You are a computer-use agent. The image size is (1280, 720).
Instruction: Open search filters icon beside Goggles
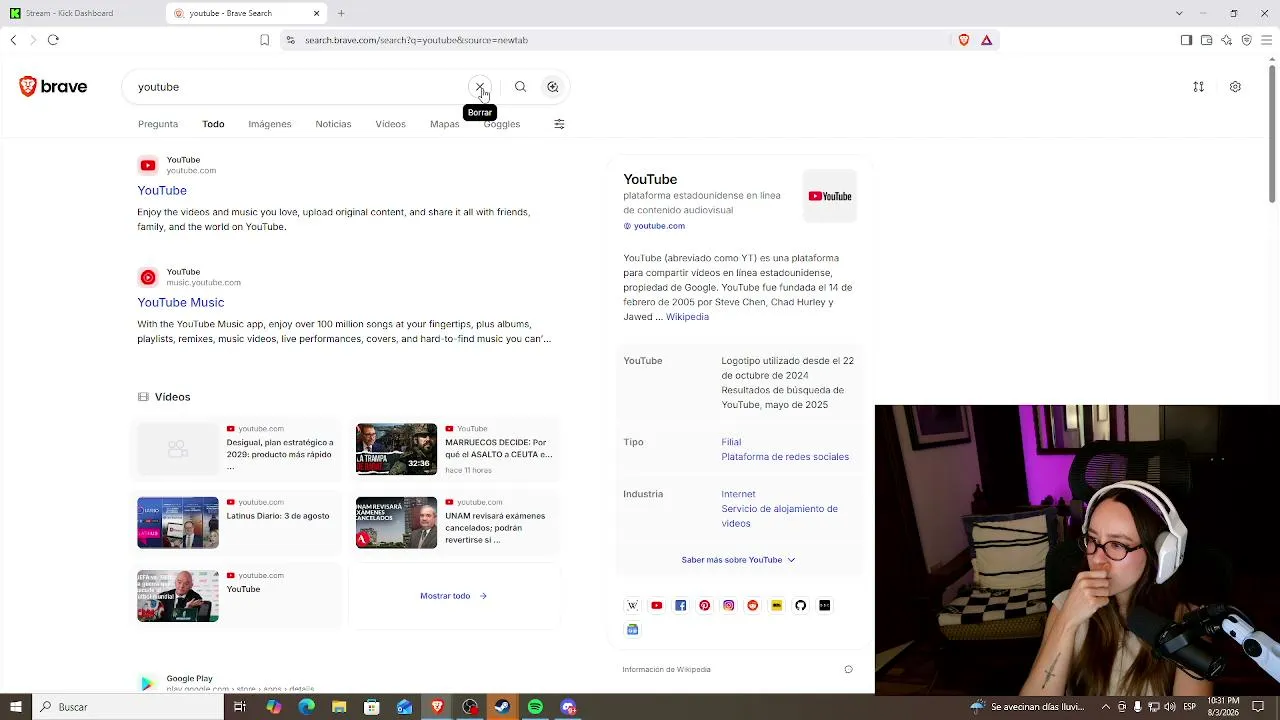559,124
